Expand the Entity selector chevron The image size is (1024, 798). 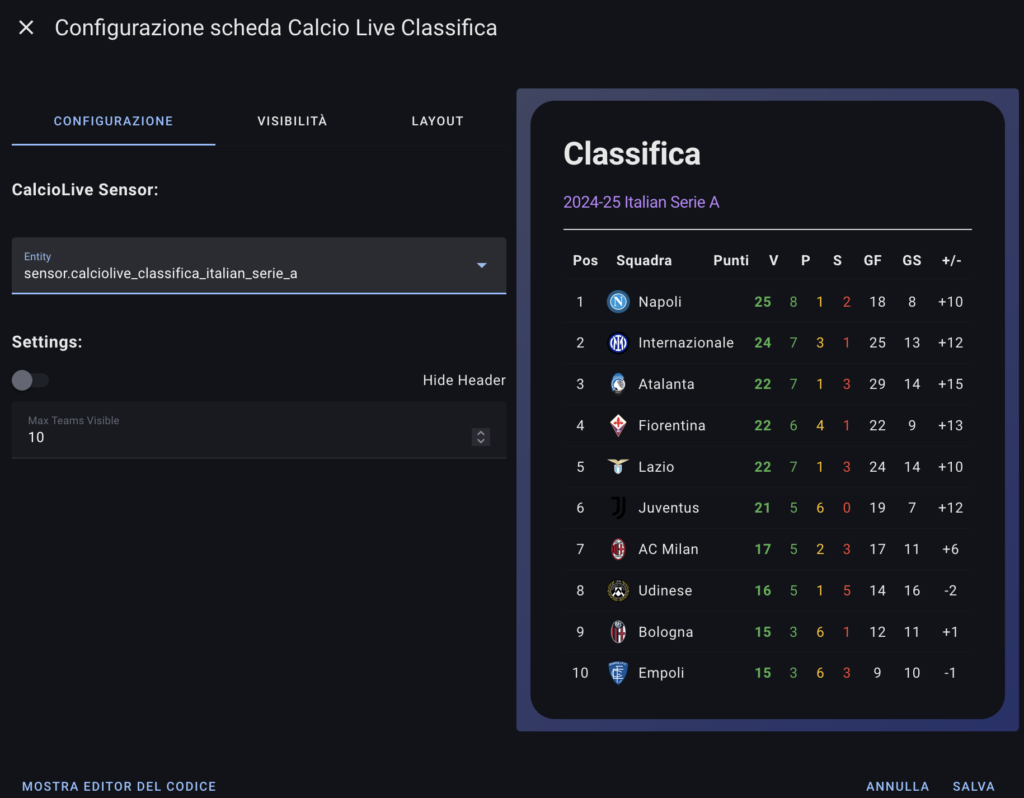tap(481, 266)
